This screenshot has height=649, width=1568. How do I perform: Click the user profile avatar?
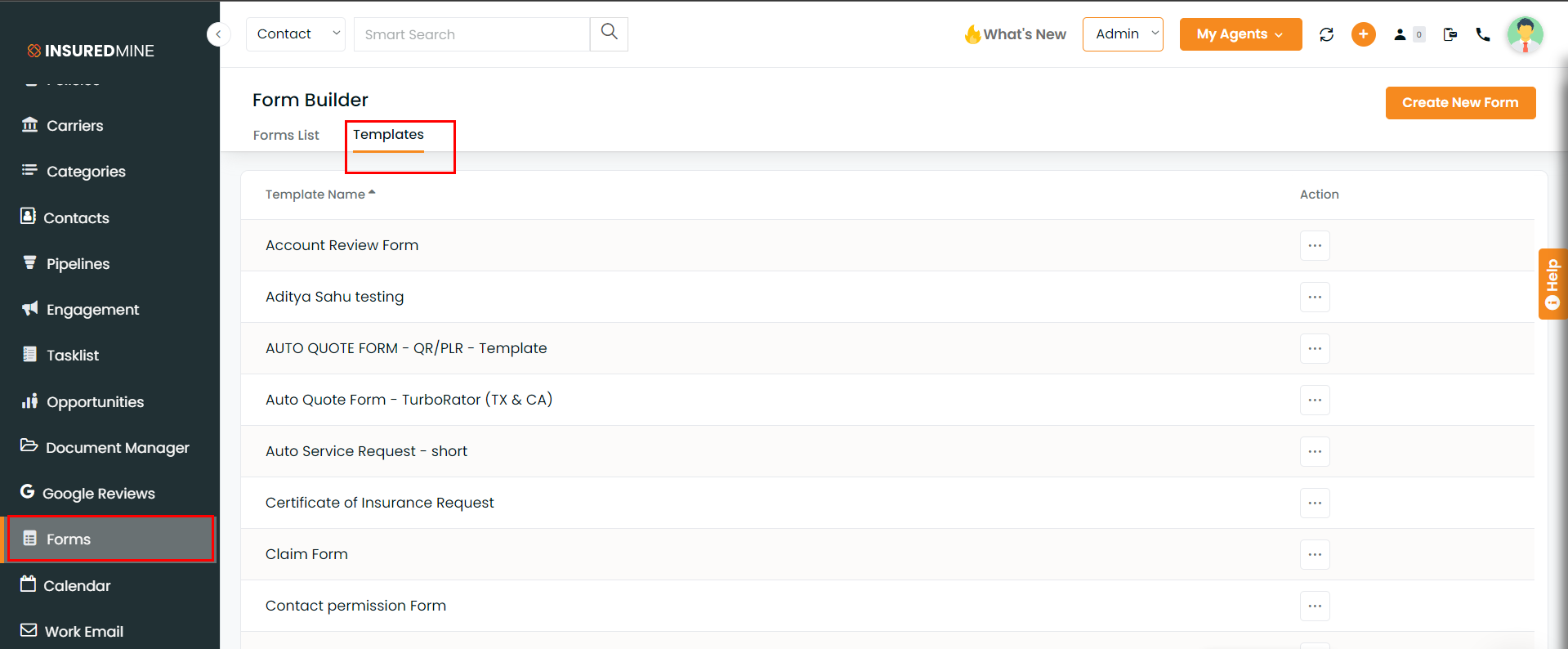coord(1525,34)
